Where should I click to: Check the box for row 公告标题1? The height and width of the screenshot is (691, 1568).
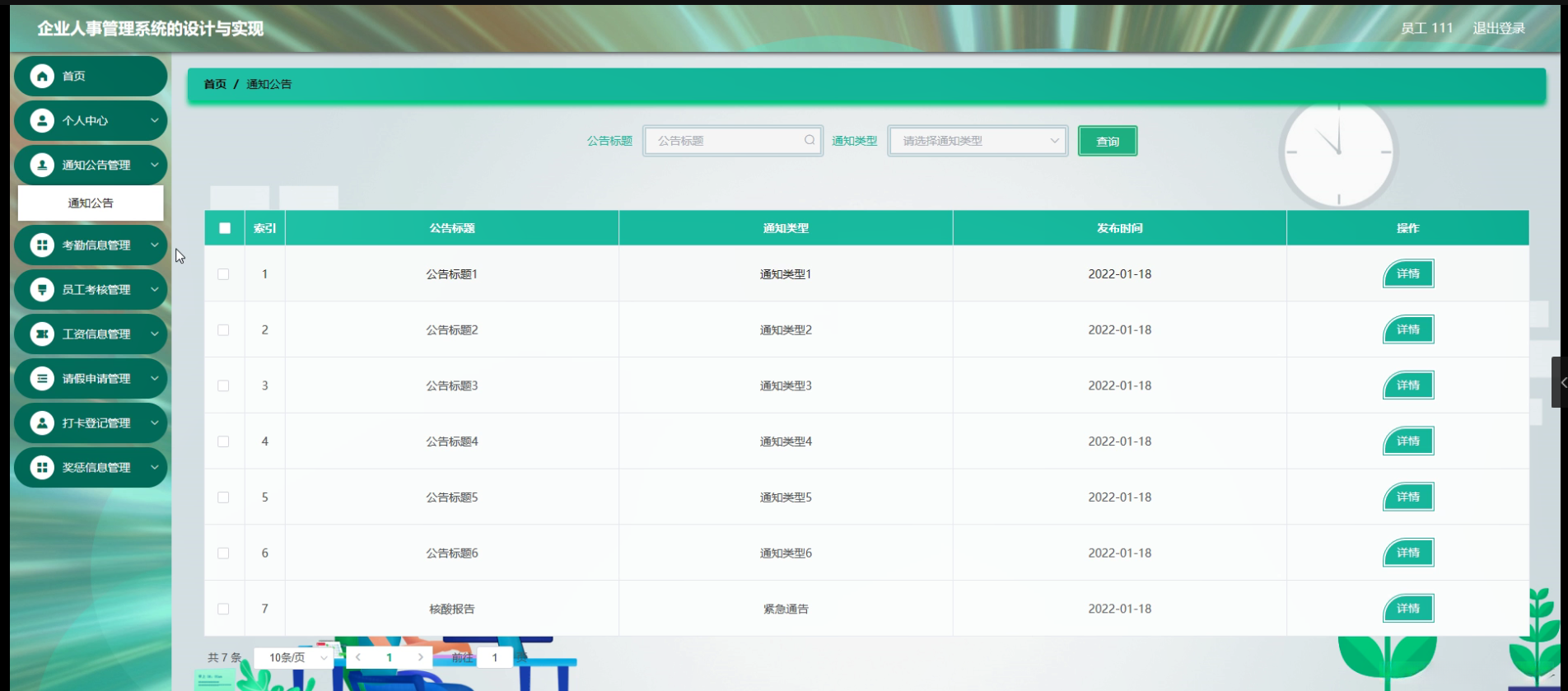tap(223, 274)
